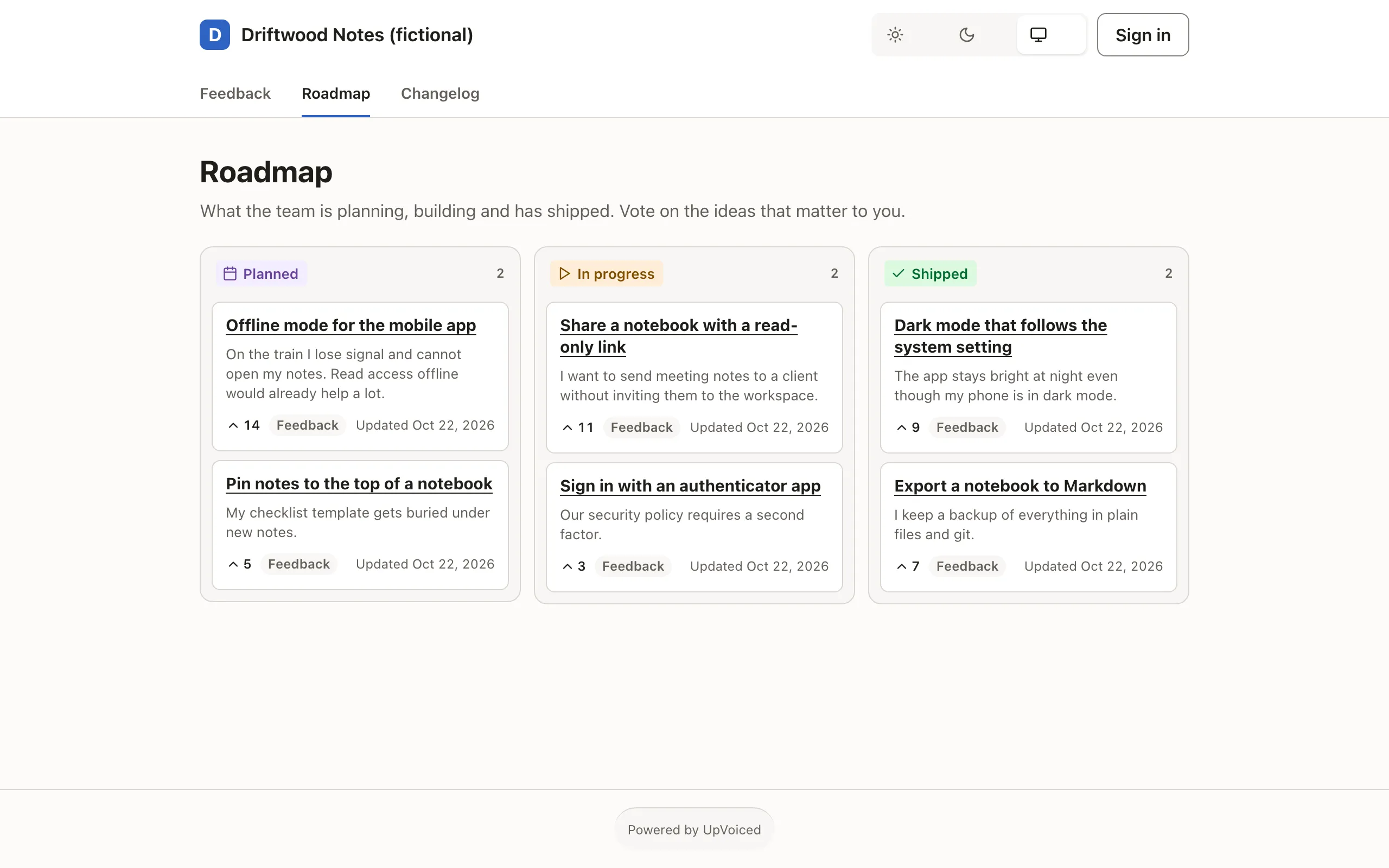
Task: Open 'Pin notes to the top of a notebook'
Action: 359,484
